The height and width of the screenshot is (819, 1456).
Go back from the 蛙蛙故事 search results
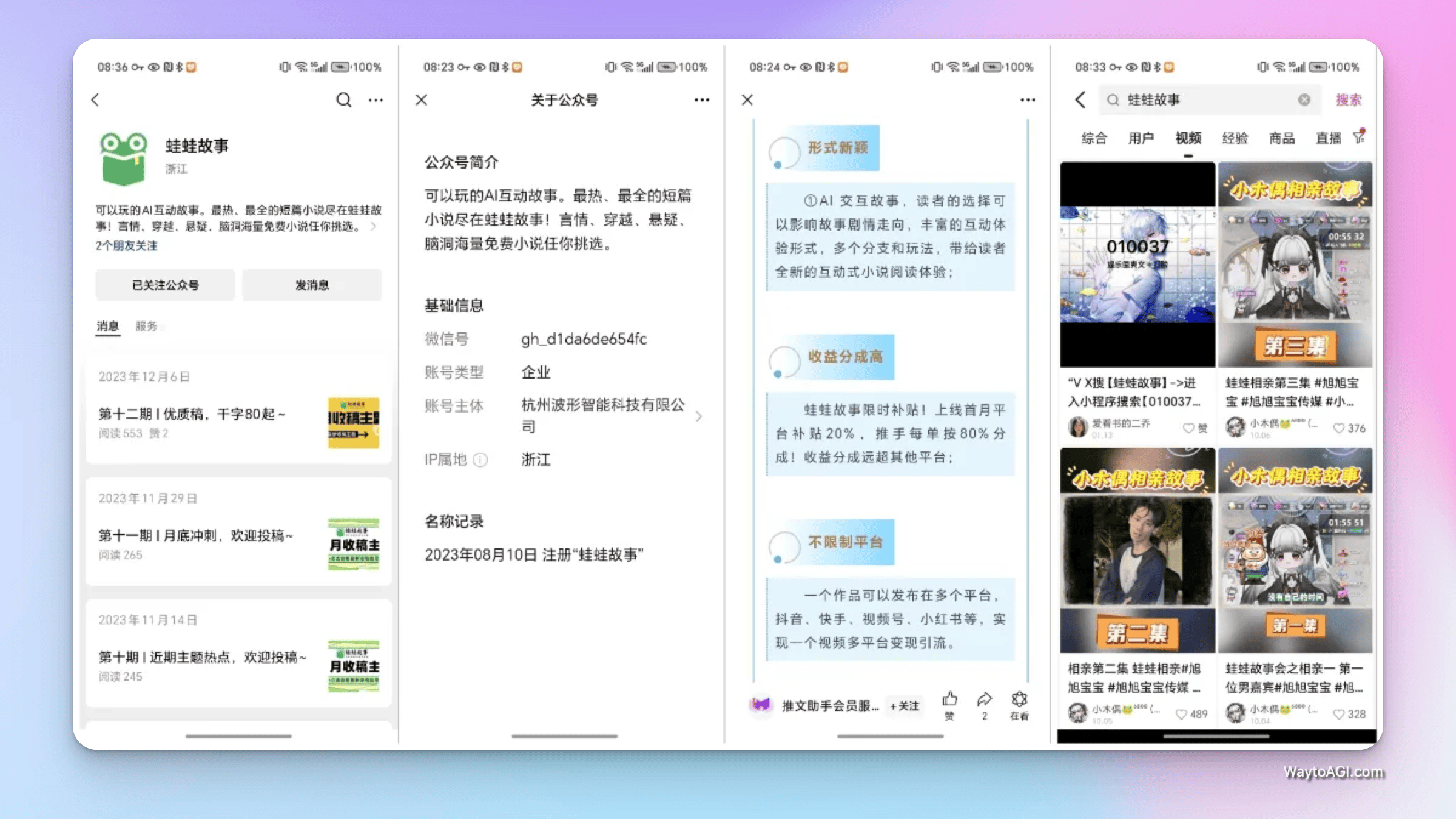[1080, 99]
